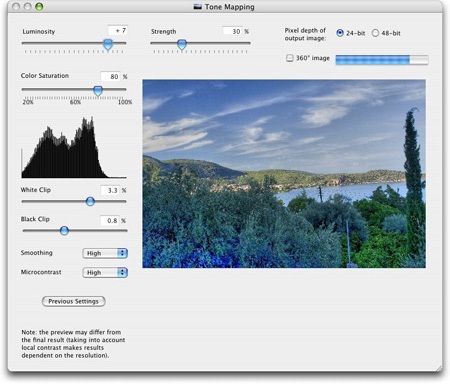Click the White Clip value field
This screenshot has height=384, width=450.
(x=110, y=190)
